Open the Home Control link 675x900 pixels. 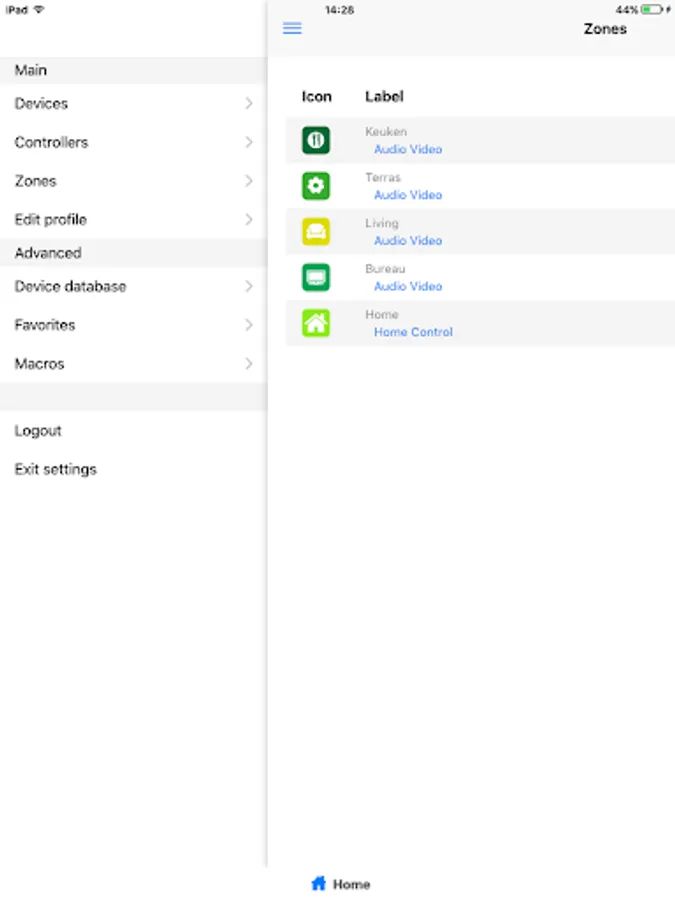coord(413,332)
